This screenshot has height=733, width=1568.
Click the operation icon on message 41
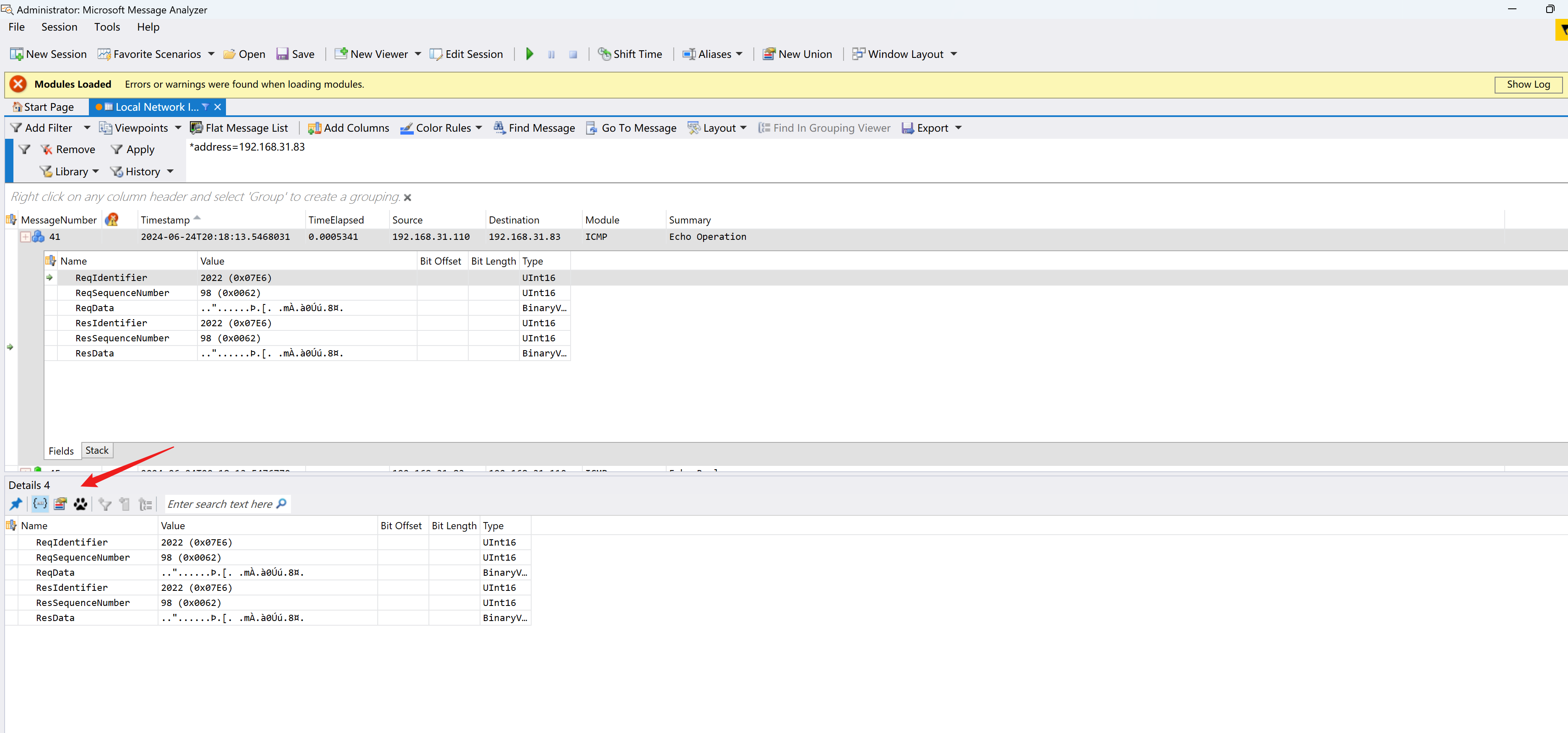coord(38,237)
